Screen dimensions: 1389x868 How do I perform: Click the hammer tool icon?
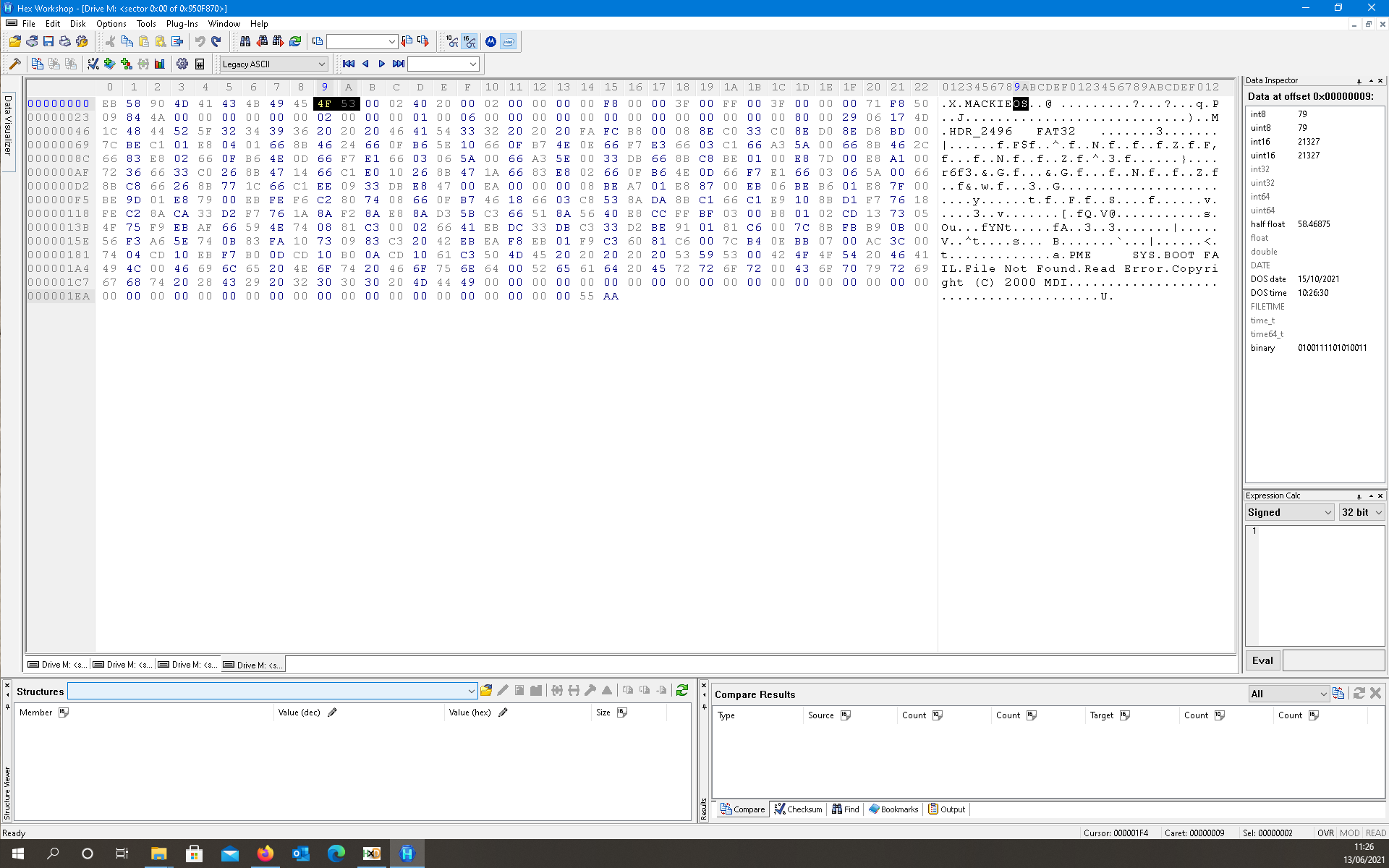tap(14, 64)
